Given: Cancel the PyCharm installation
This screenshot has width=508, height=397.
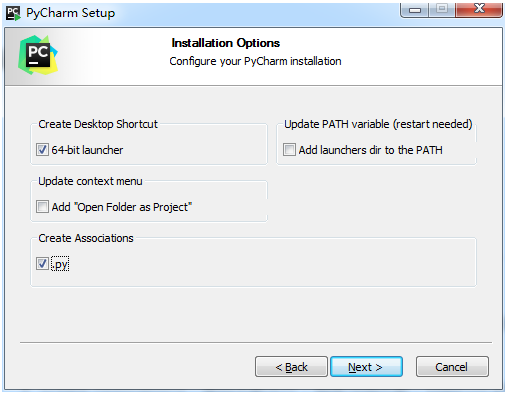Looking at the screenshot, I should pos(452,367).
